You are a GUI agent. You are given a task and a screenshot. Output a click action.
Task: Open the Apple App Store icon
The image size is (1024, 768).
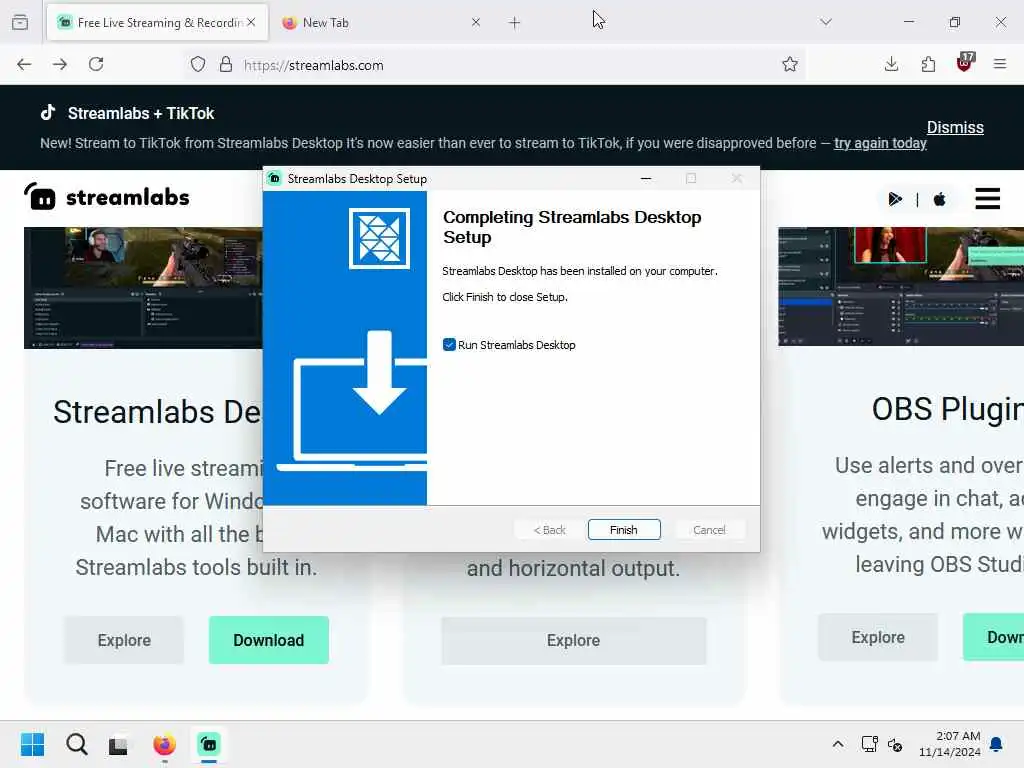coord(939,199)
